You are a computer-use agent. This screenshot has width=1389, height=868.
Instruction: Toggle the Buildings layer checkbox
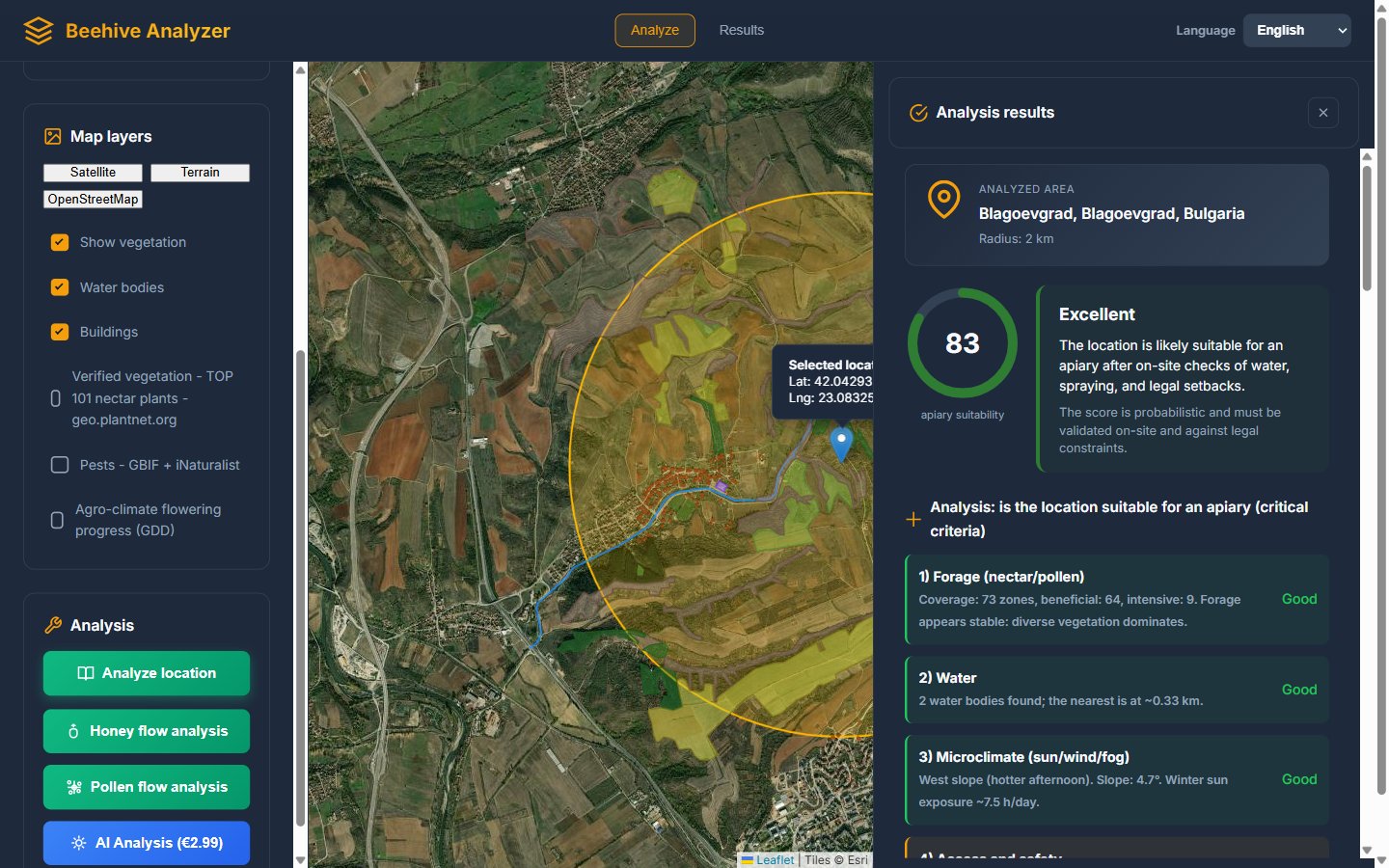pyautogui.click(x=60, y=332)
